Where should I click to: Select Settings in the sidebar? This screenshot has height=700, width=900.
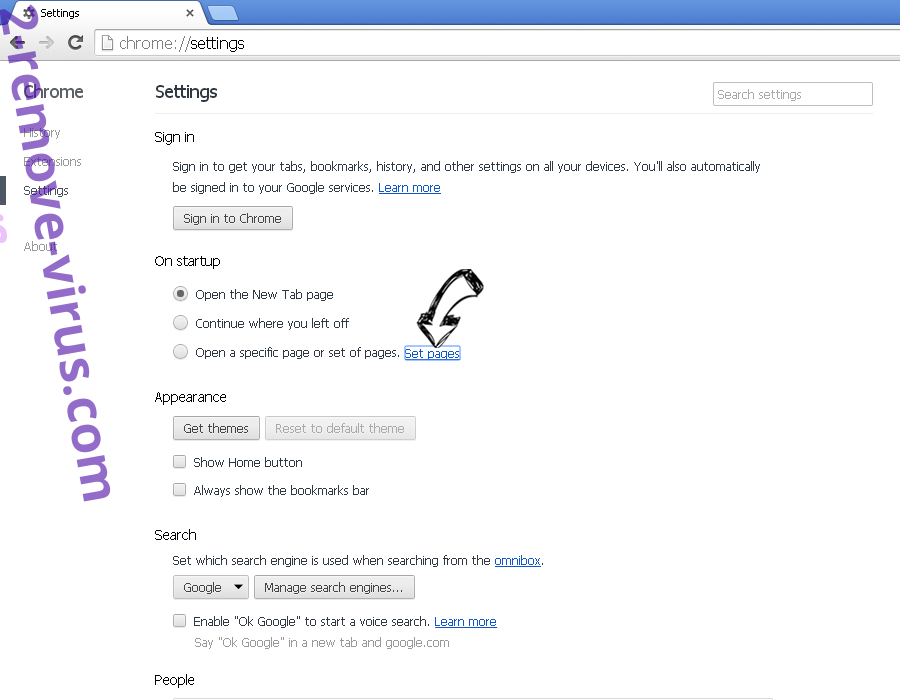coord(46,190)
